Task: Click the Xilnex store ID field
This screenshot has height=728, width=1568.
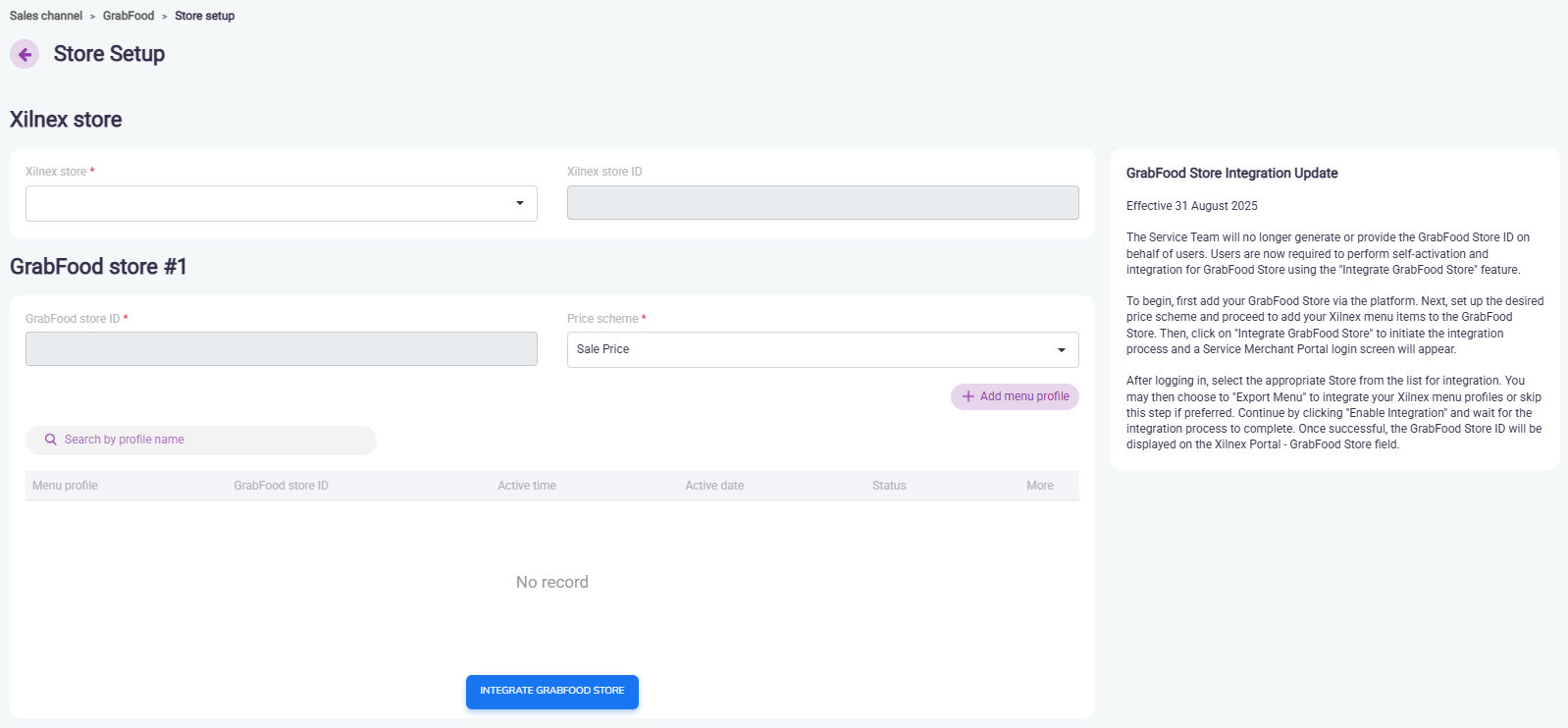Action: [822, 203]
